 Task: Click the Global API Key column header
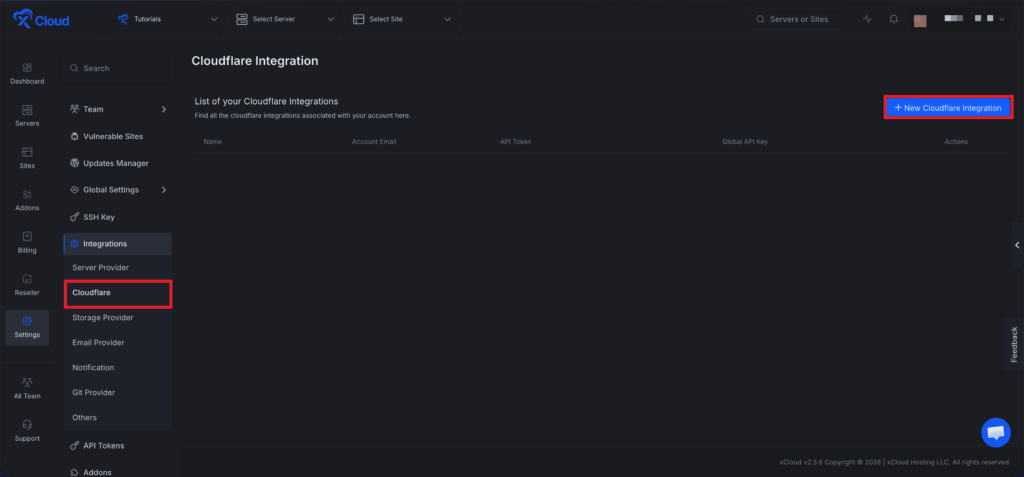744,142
